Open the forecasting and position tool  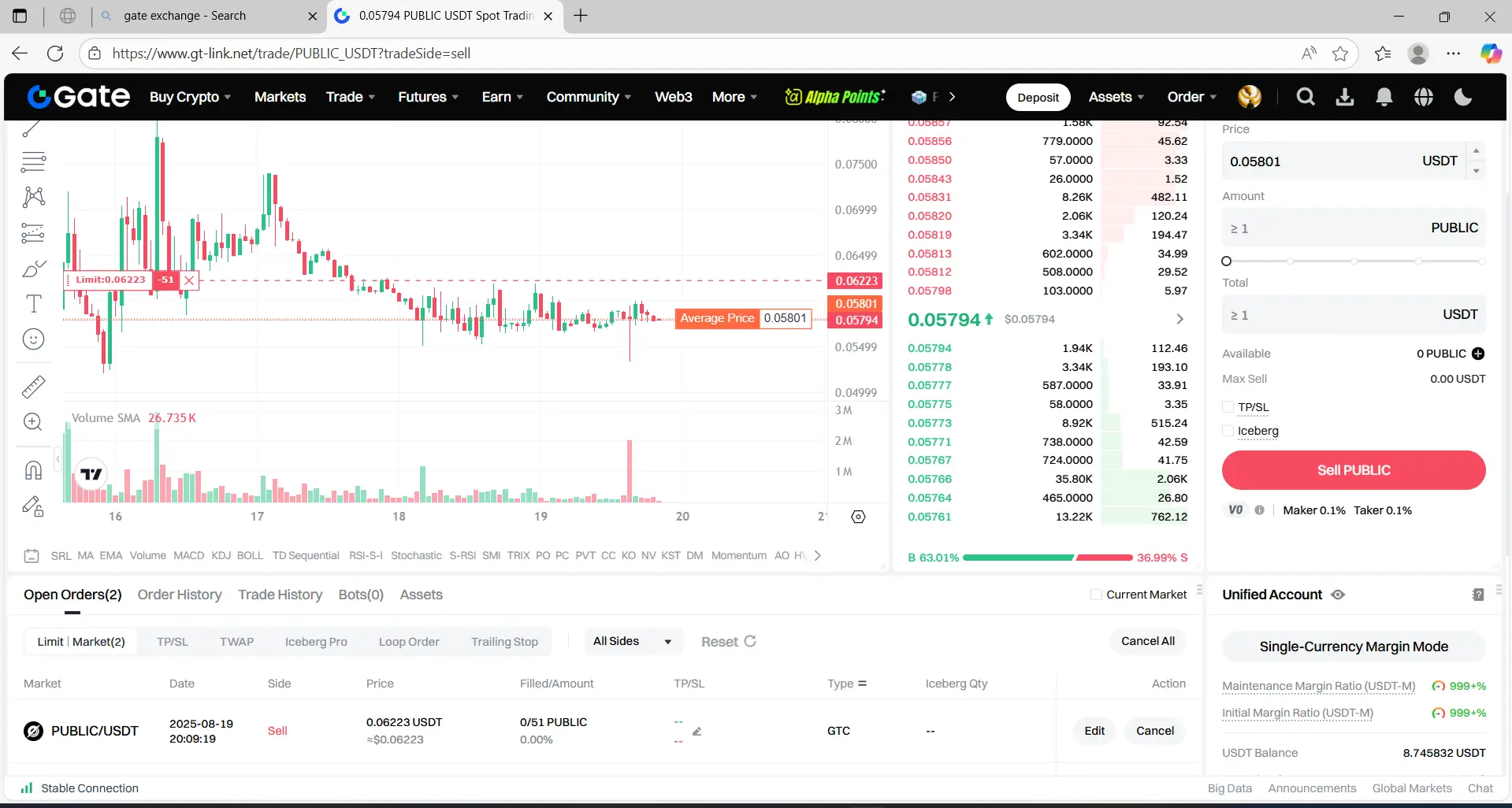coord(33,233)
